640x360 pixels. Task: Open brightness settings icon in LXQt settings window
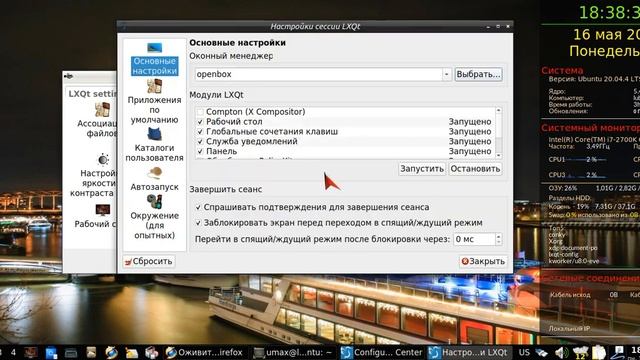[x=103, y=160]
